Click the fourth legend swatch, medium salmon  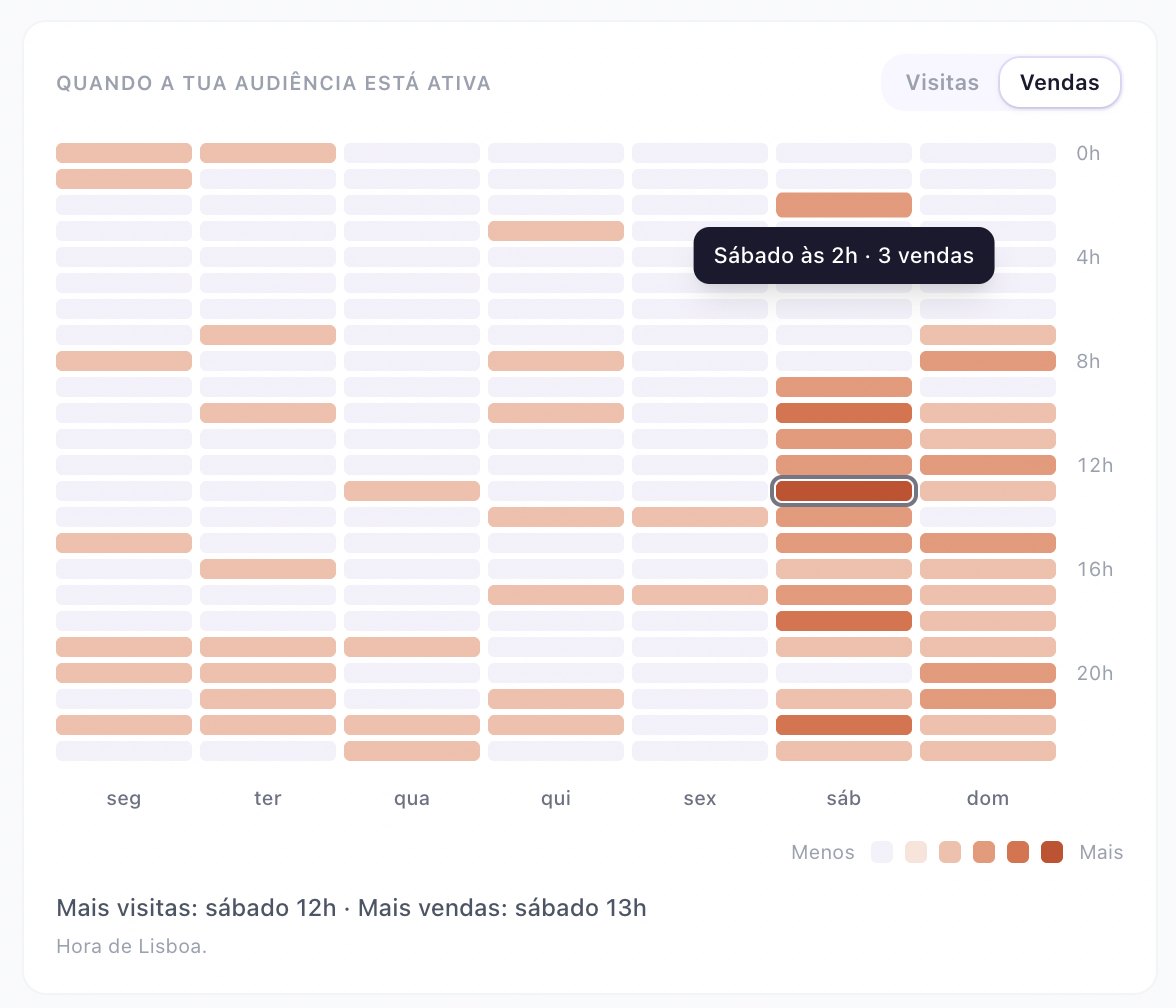tap(983, 852)
